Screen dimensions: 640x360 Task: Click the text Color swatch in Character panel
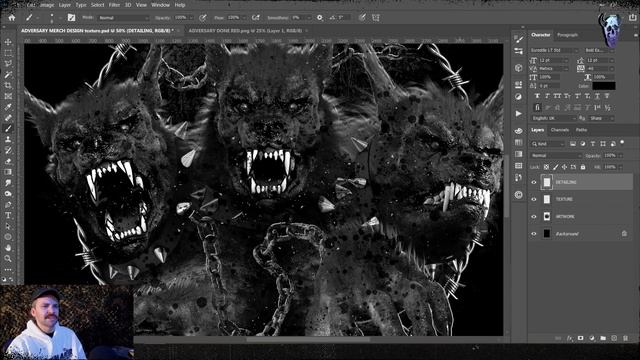pos(604,86)
